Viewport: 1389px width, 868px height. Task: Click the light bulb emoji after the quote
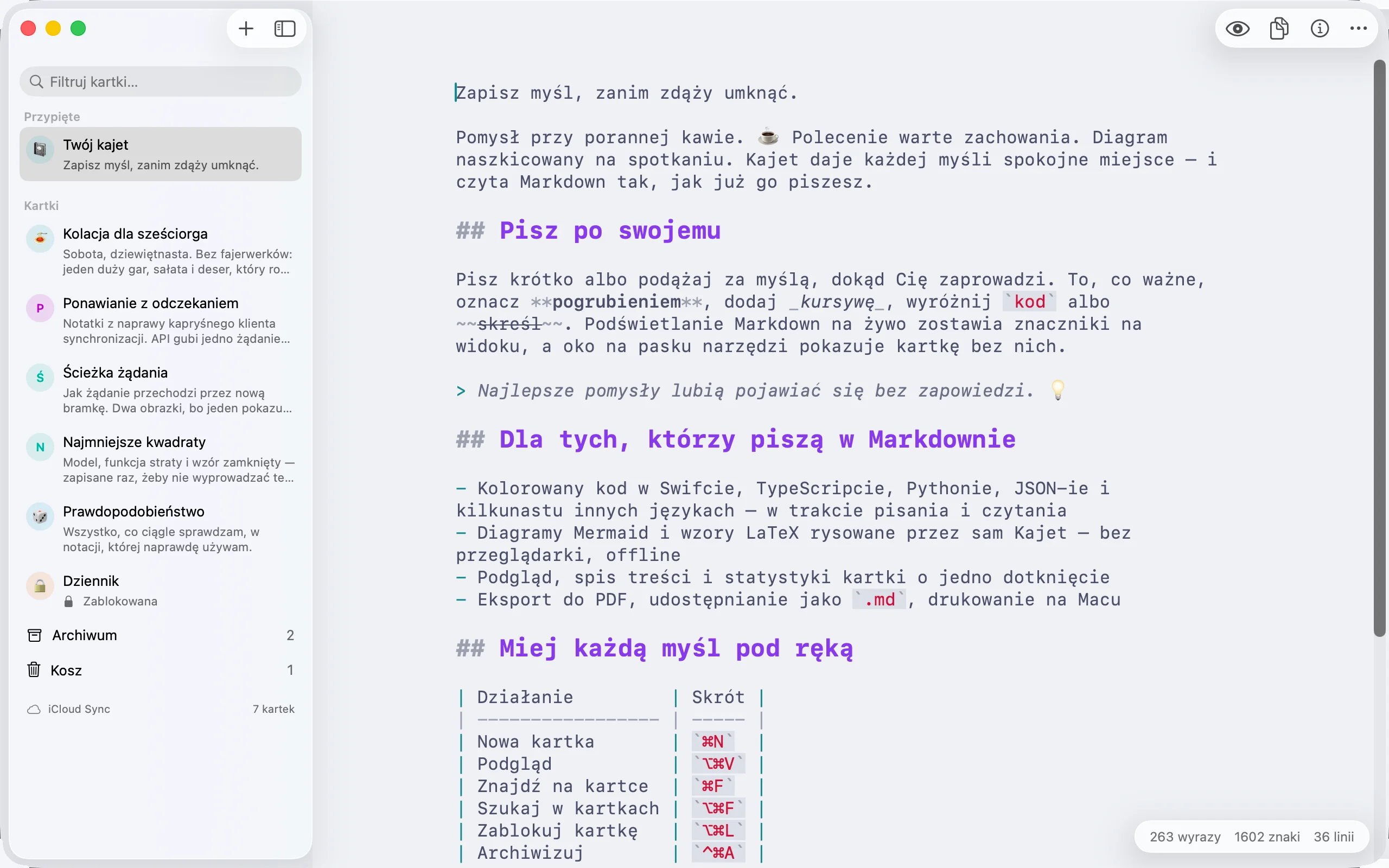1057,391
